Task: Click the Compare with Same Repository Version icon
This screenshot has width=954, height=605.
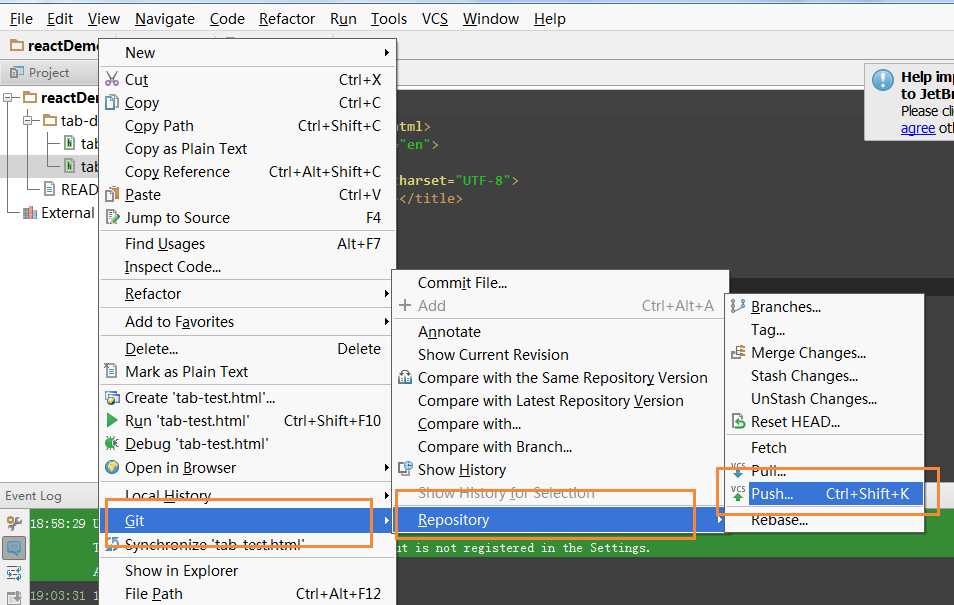Action: (405, 377)
